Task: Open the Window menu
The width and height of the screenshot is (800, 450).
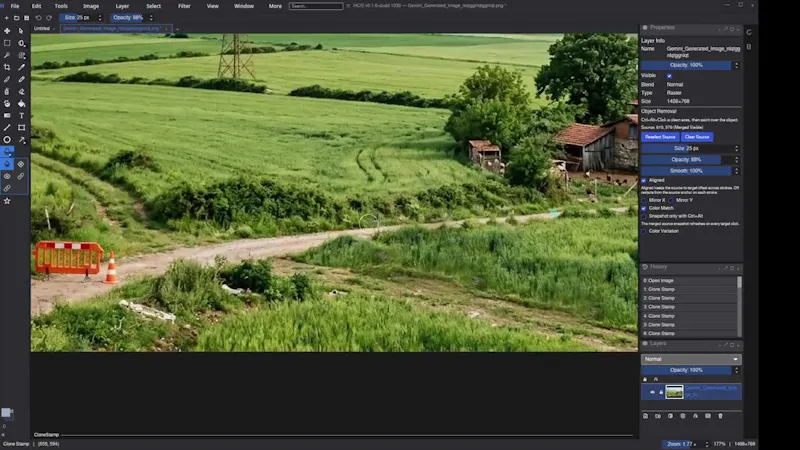Action: pos(244,6)
